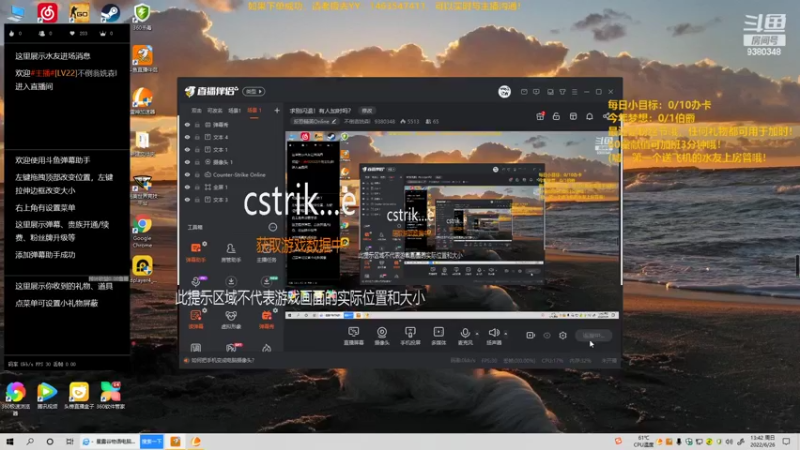Viewport: 800px width, 450px height.
Task: Open the second scene tab
Action: (x=215, y=111)
